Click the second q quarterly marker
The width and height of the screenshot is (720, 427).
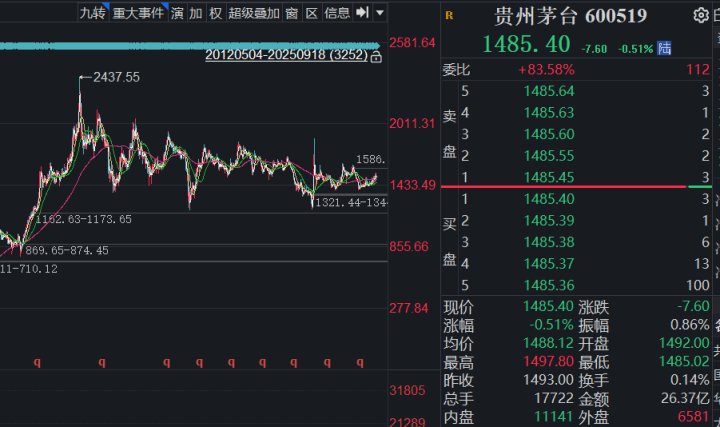pyautogui.click(x=102, y=362)
